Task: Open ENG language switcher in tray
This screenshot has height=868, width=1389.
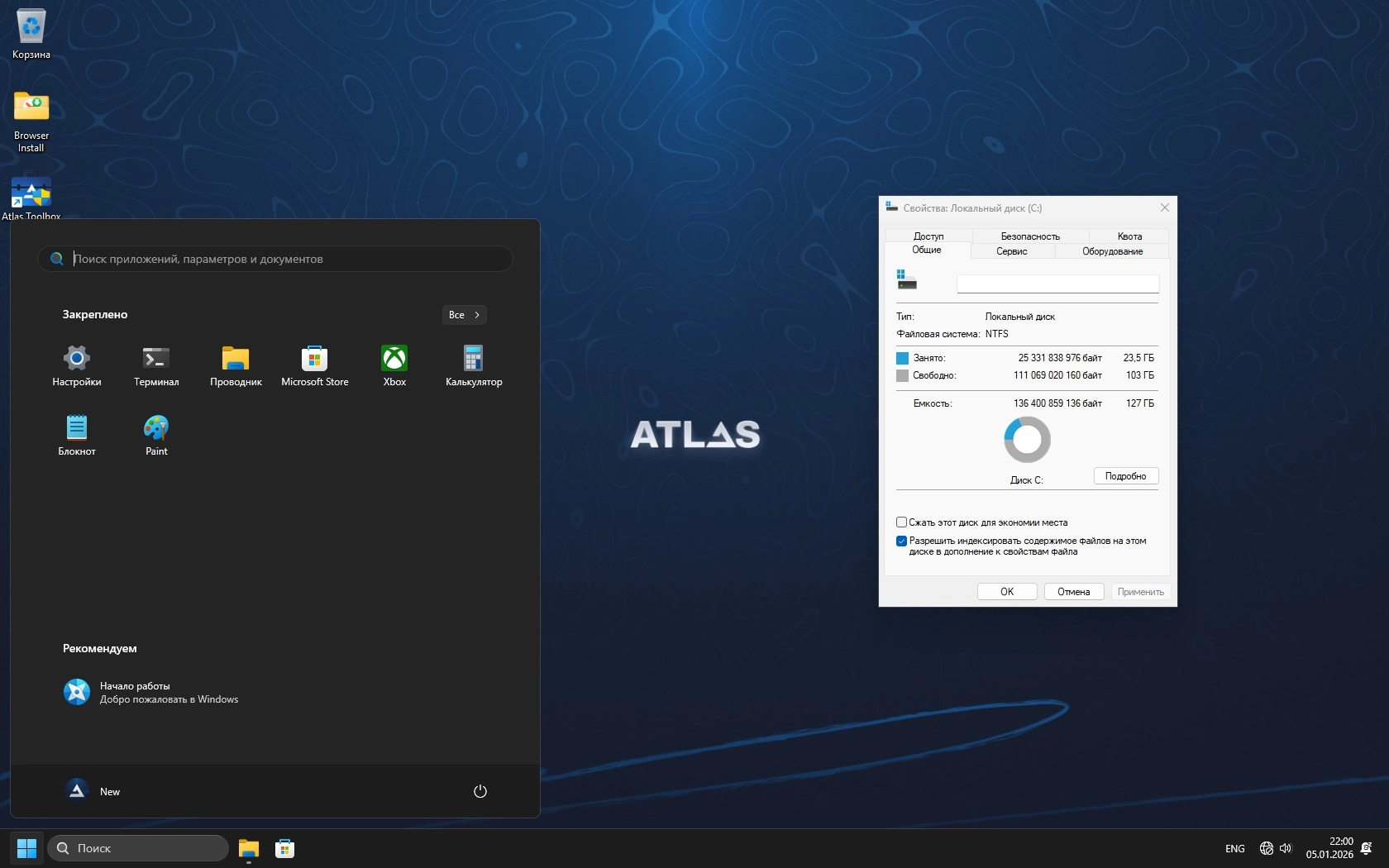Action: point(1234,848)
